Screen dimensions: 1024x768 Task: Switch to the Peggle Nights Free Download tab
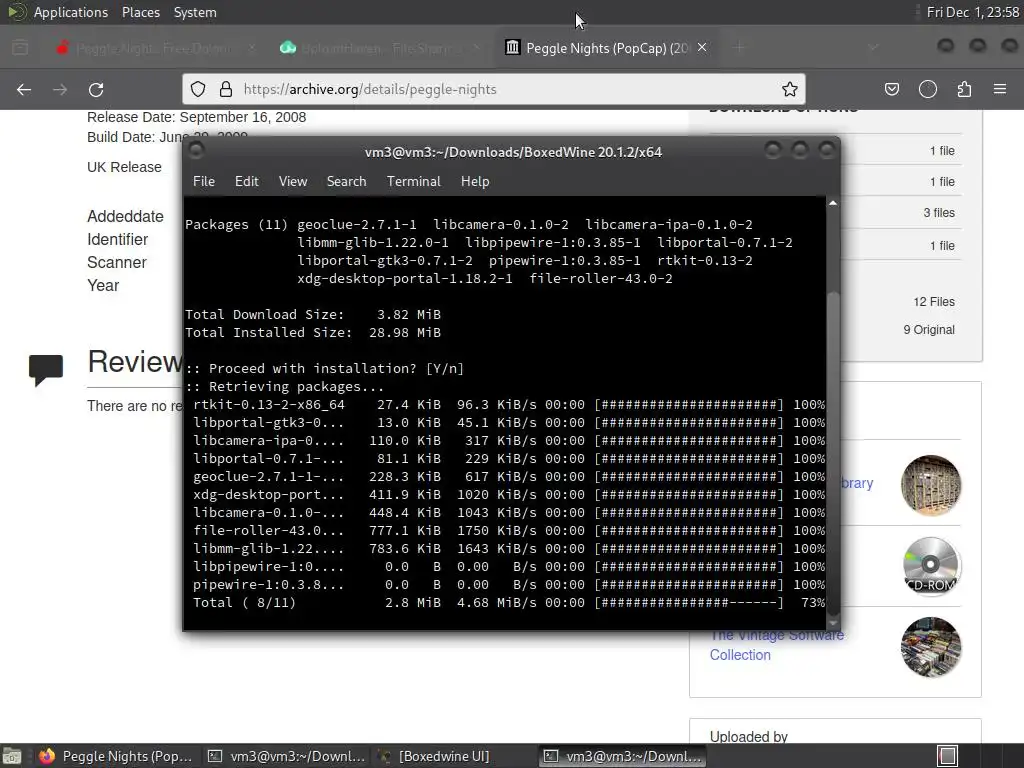[x=155, y=48]
